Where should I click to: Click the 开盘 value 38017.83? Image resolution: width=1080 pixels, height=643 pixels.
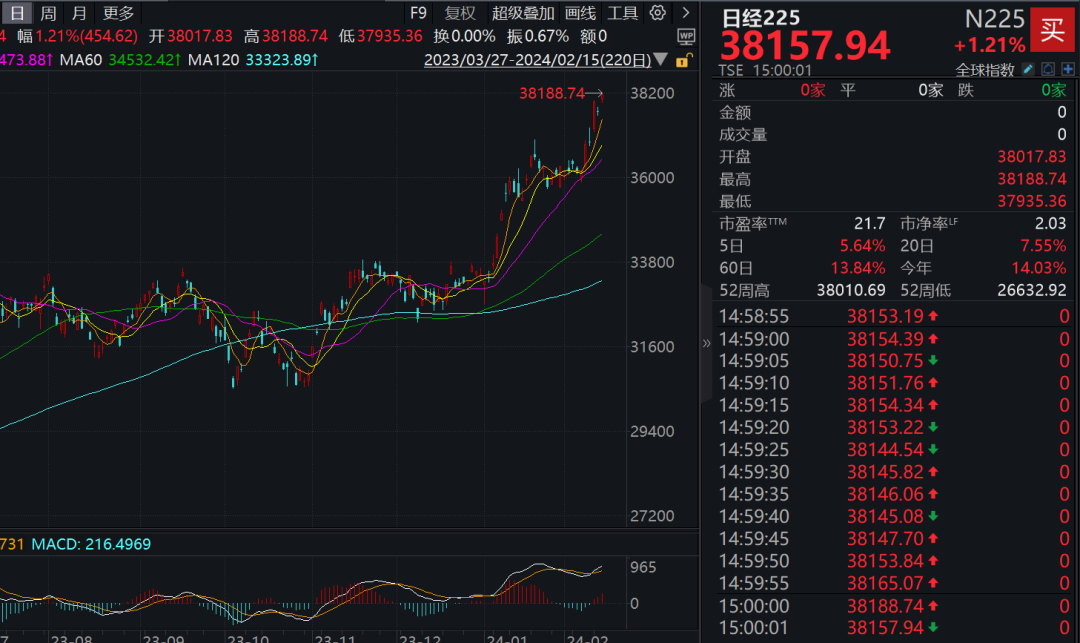[x=1031, y=157]
